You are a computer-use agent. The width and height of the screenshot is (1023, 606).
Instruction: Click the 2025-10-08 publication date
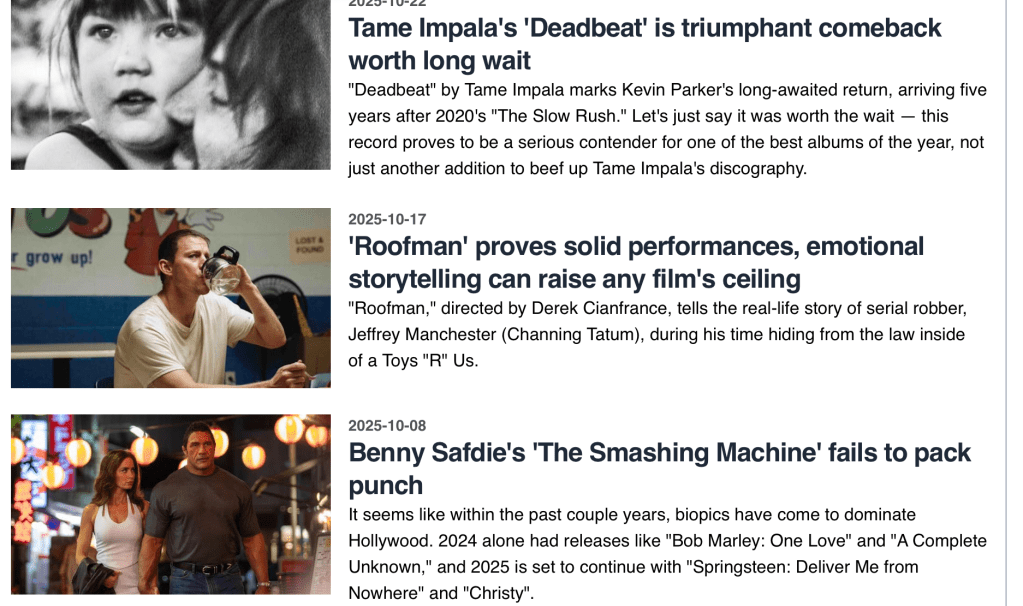point(387,426)
